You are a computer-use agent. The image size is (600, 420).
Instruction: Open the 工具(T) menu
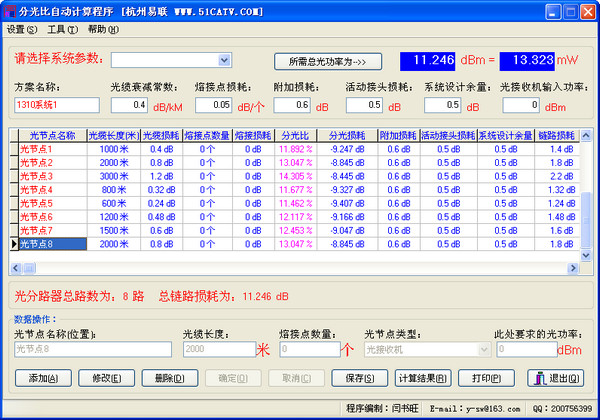coord(62,29)
